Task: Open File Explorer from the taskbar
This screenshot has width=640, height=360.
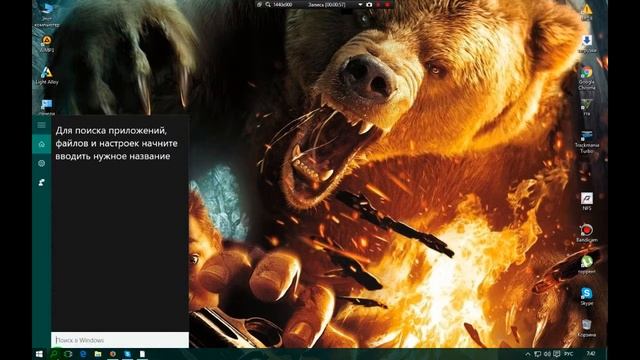Action: 98,354
